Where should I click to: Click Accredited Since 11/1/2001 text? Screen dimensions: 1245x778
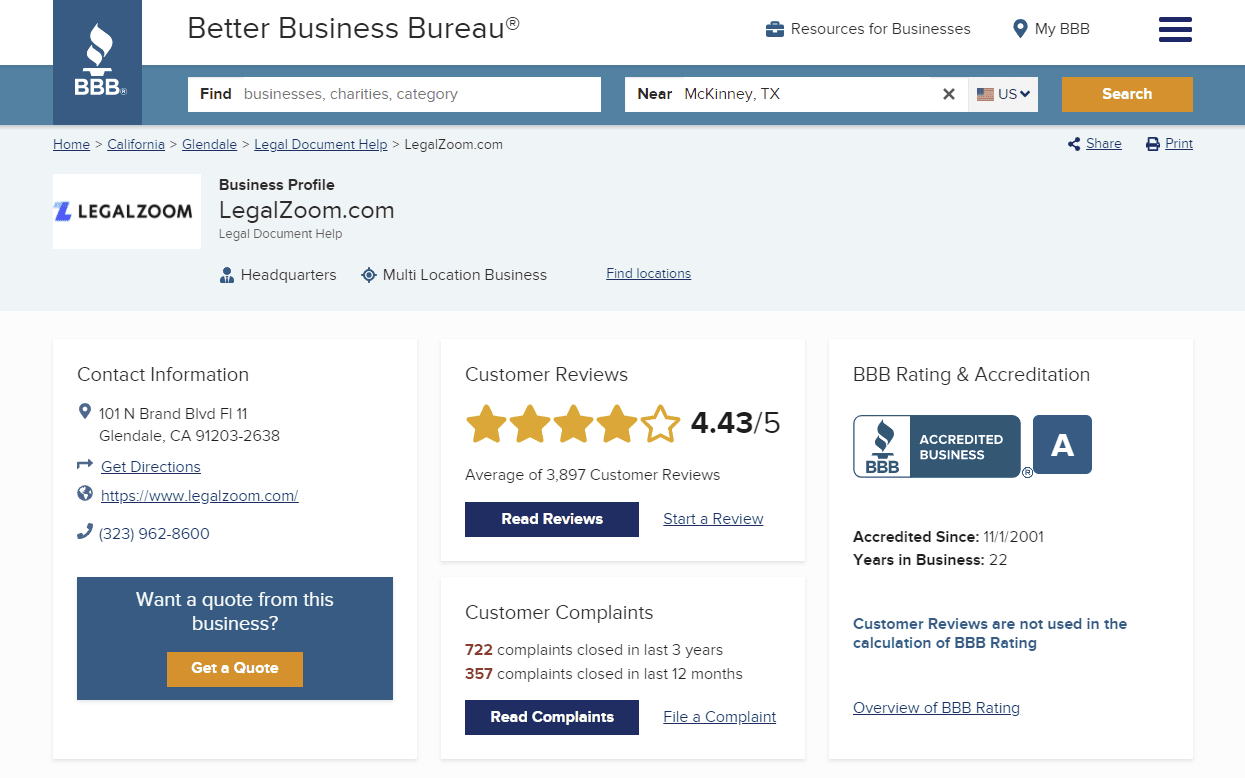click(948, 536)
